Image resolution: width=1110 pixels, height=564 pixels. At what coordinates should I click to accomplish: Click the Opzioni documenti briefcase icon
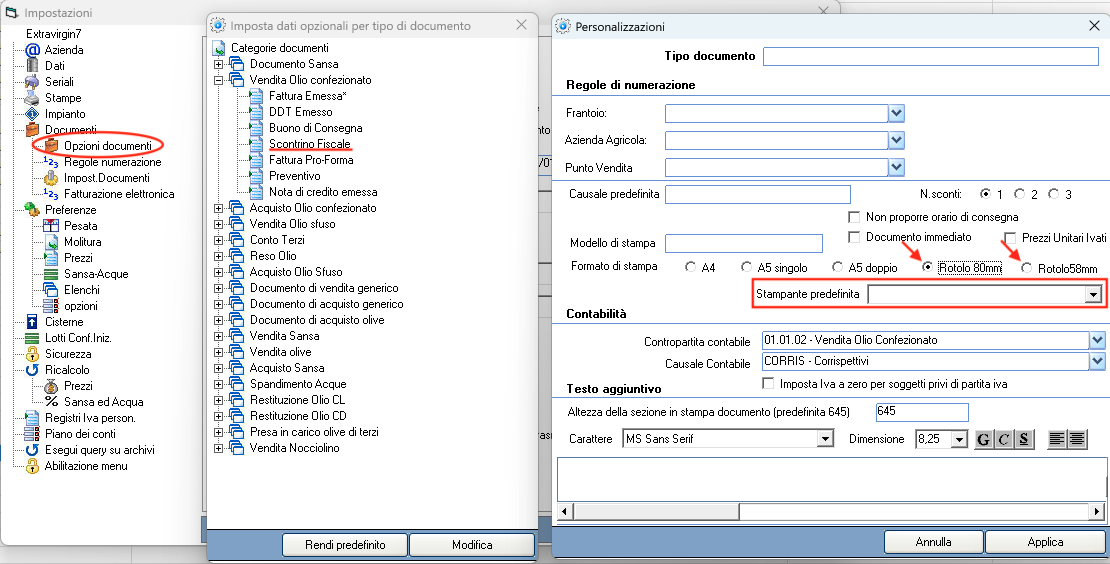click(x=52, y=146)
